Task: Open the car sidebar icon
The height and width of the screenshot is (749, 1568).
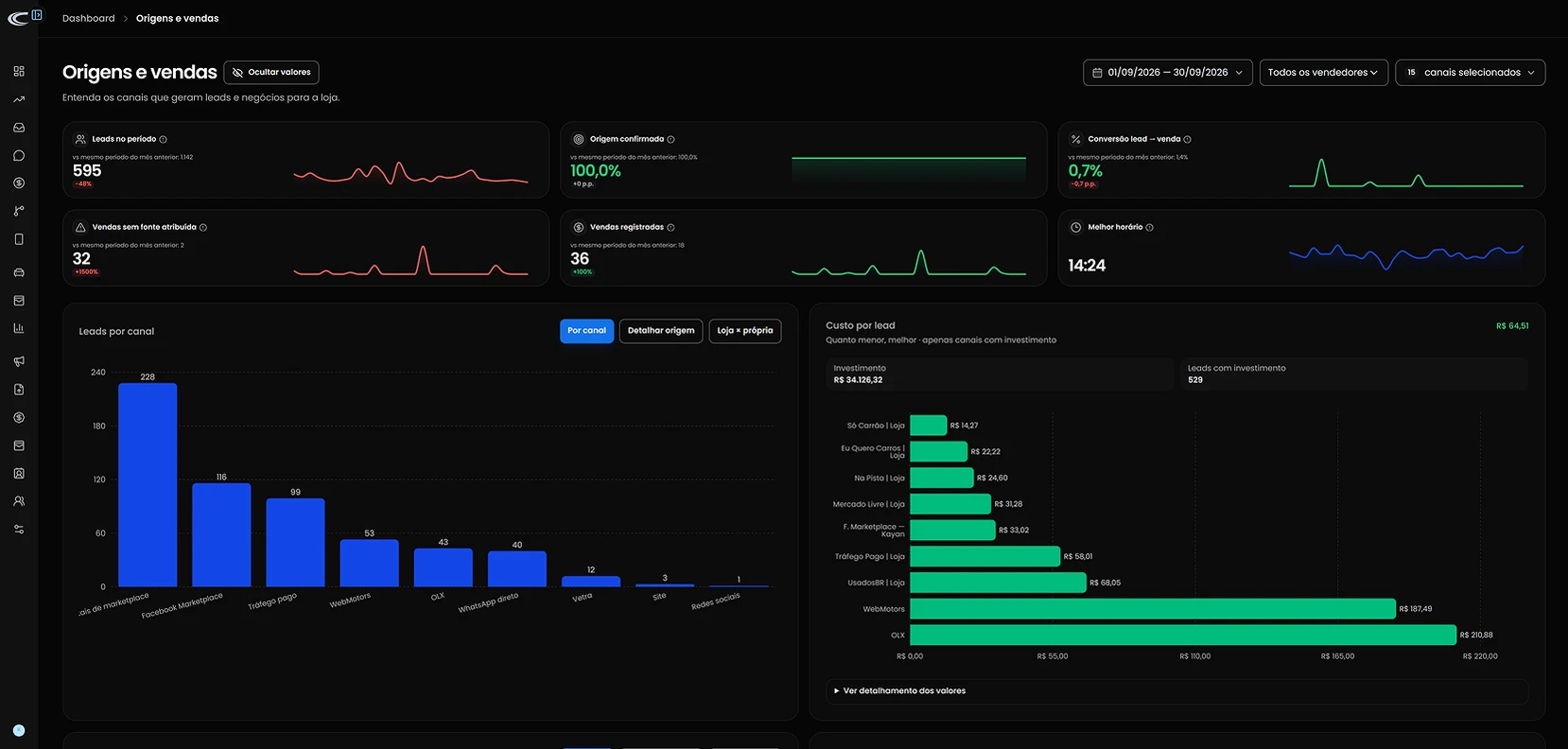Action: (x=19, y=272)
